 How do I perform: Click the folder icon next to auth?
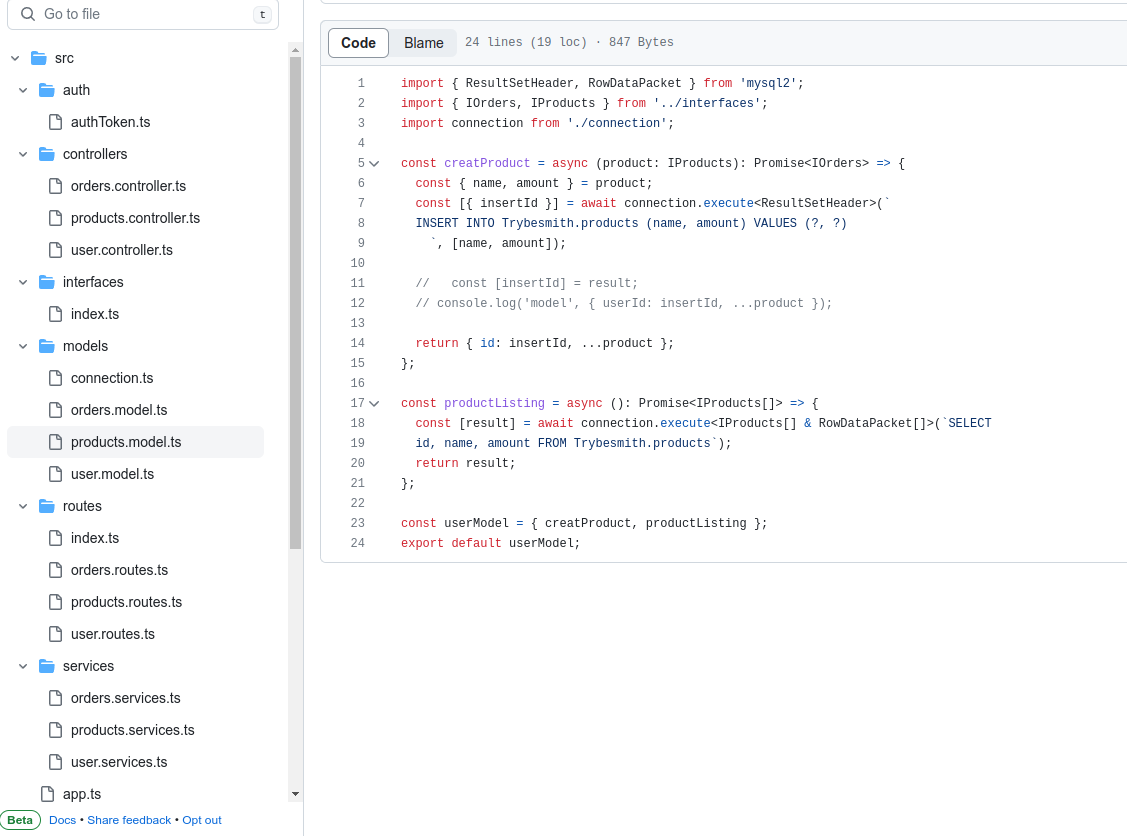tap(47, 90)
